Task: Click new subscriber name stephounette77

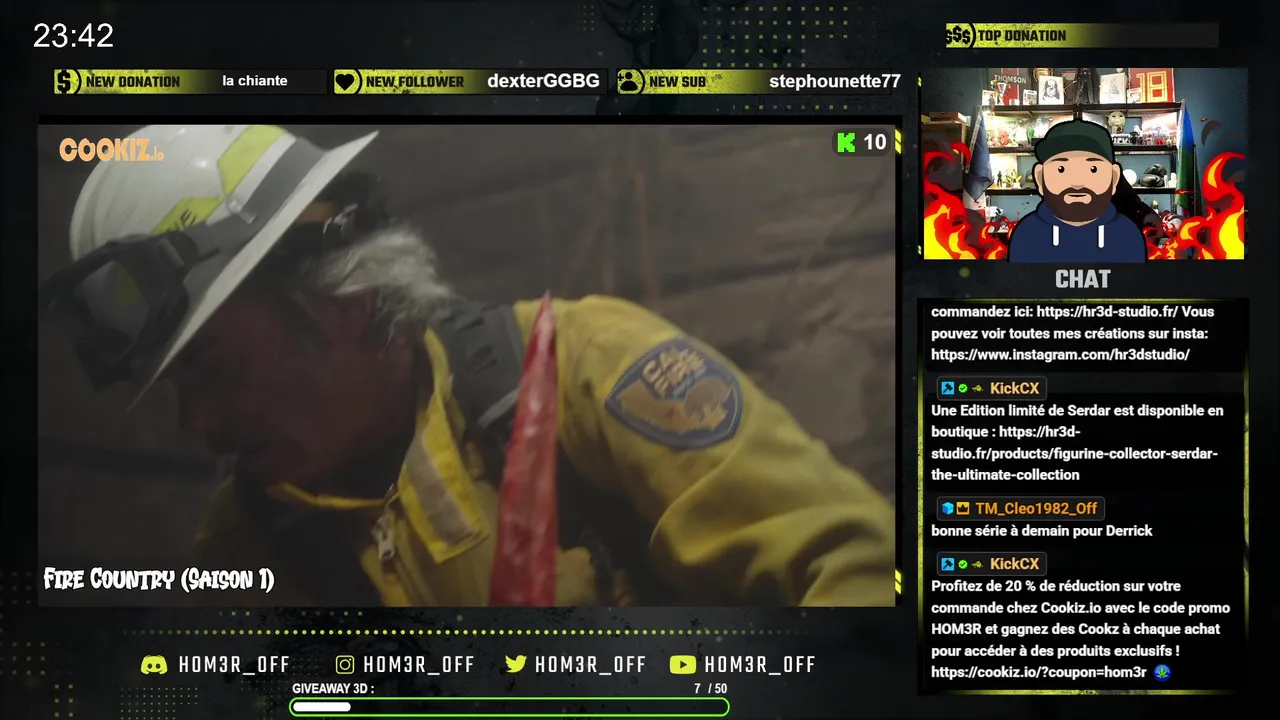Action: pyautogui.click(x=835, y=81)
